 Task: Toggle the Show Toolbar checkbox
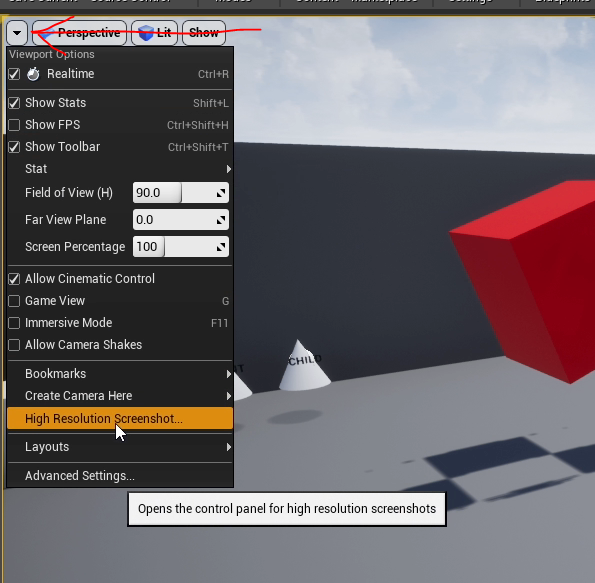14,147
